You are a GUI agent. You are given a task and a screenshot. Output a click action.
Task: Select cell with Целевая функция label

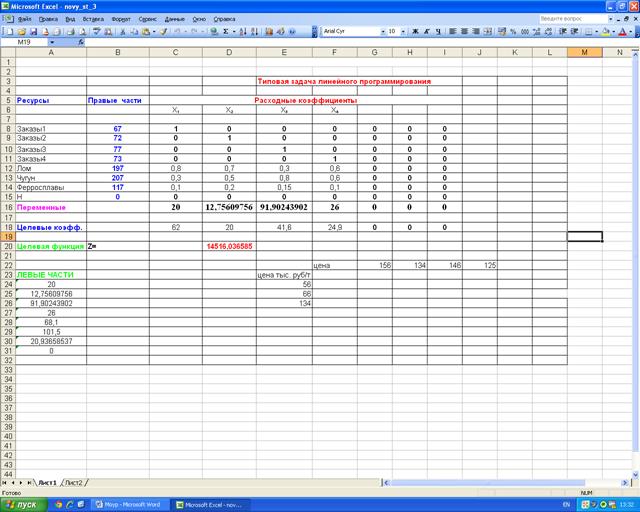(51, 246)
